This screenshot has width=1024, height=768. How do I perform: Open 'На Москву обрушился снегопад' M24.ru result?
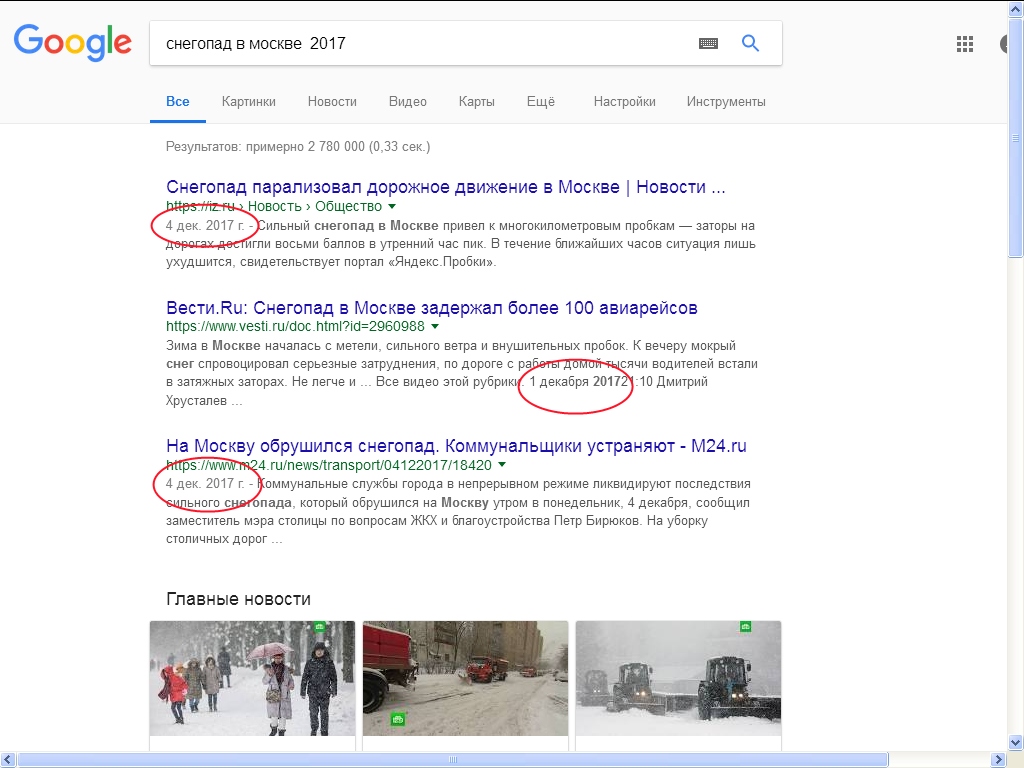pyautogui.click(x=456, y=446)
